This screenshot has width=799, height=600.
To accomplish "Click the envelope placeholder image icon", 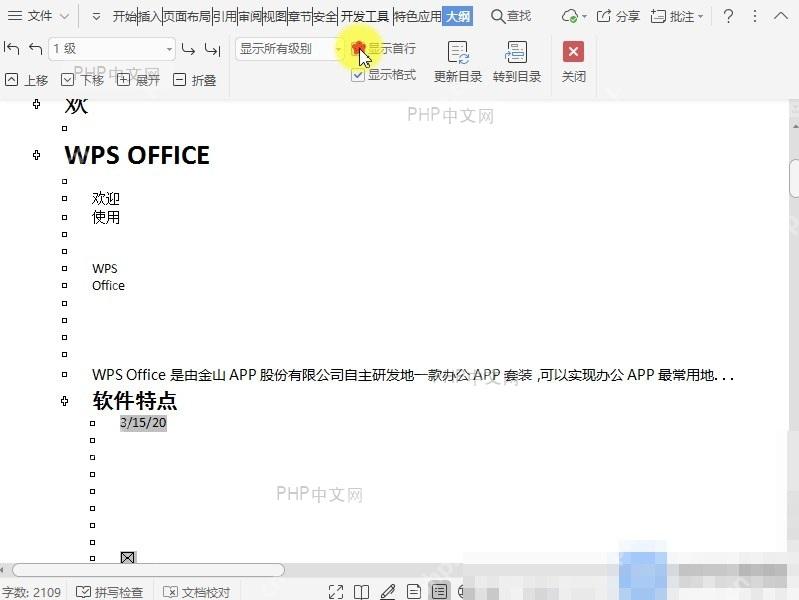I will pyautogui.click(x=127, y=558).
